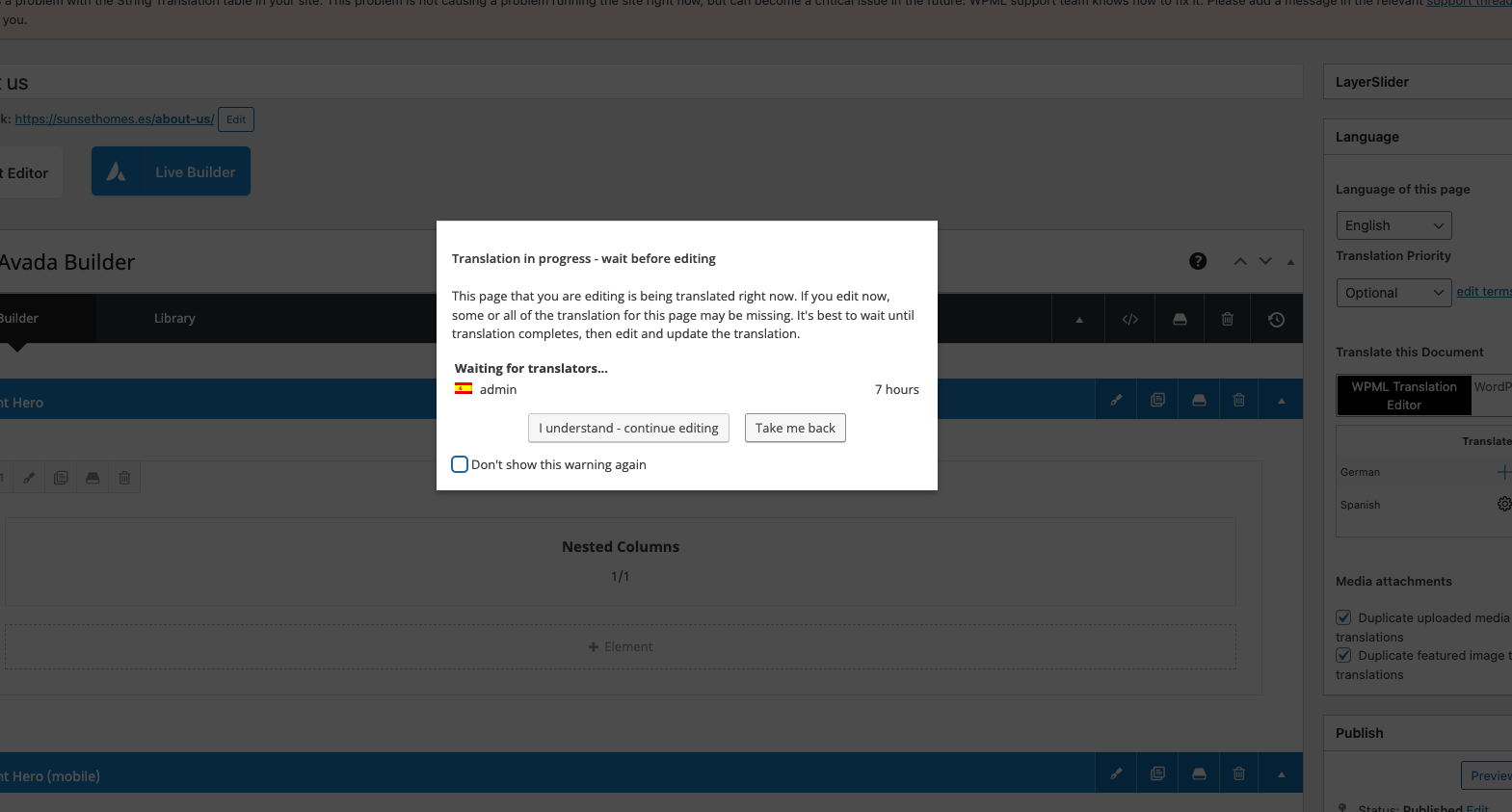Delete the Hero (mobile) container
The width and height of the screenshot is (1512, 812).
click(x=1239, y=773)
